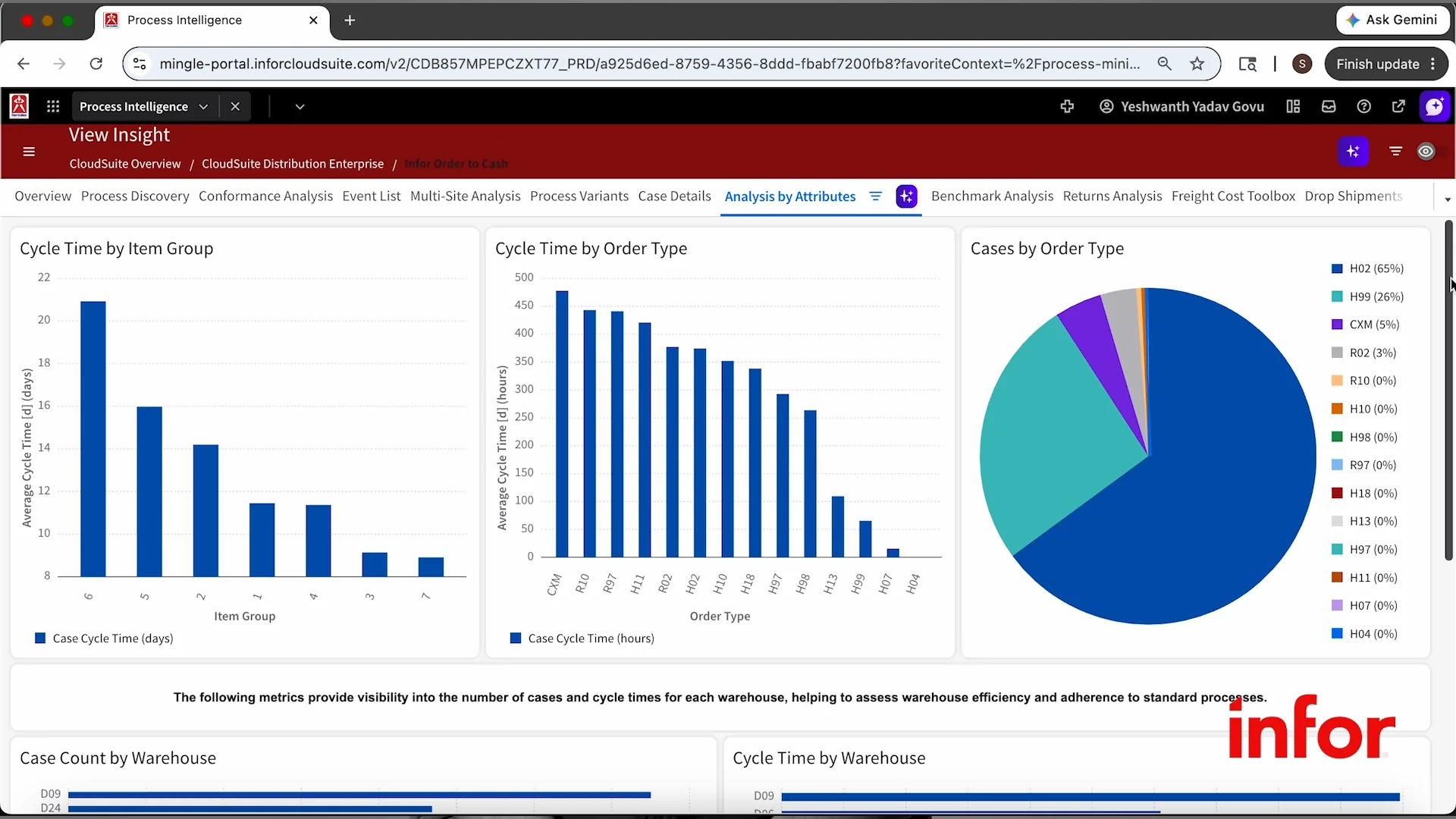Image resolution: width=1456 pixels, height=819 pixels.
Task: Open the filter icon in red header
Action: click(1395, 152)
